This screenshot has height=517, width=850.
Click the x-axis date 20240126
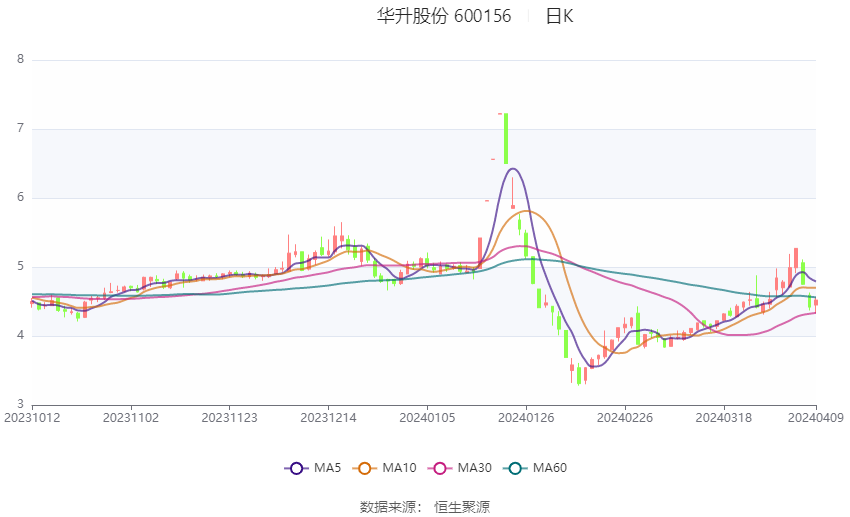point(526,418)
